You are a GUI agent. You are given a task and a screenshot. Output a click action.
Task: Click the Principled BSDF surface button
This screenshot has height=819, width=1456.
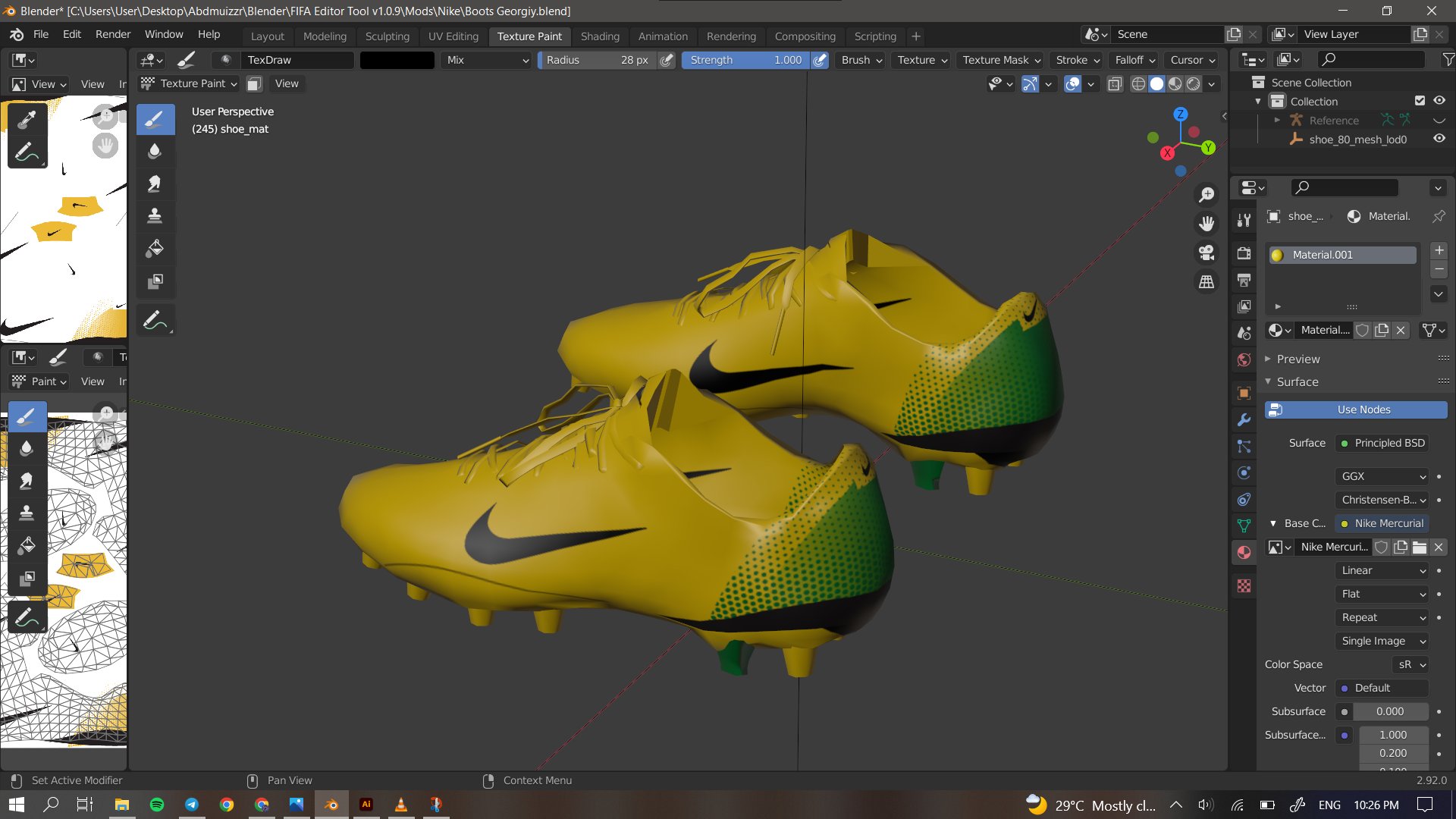1382,443
